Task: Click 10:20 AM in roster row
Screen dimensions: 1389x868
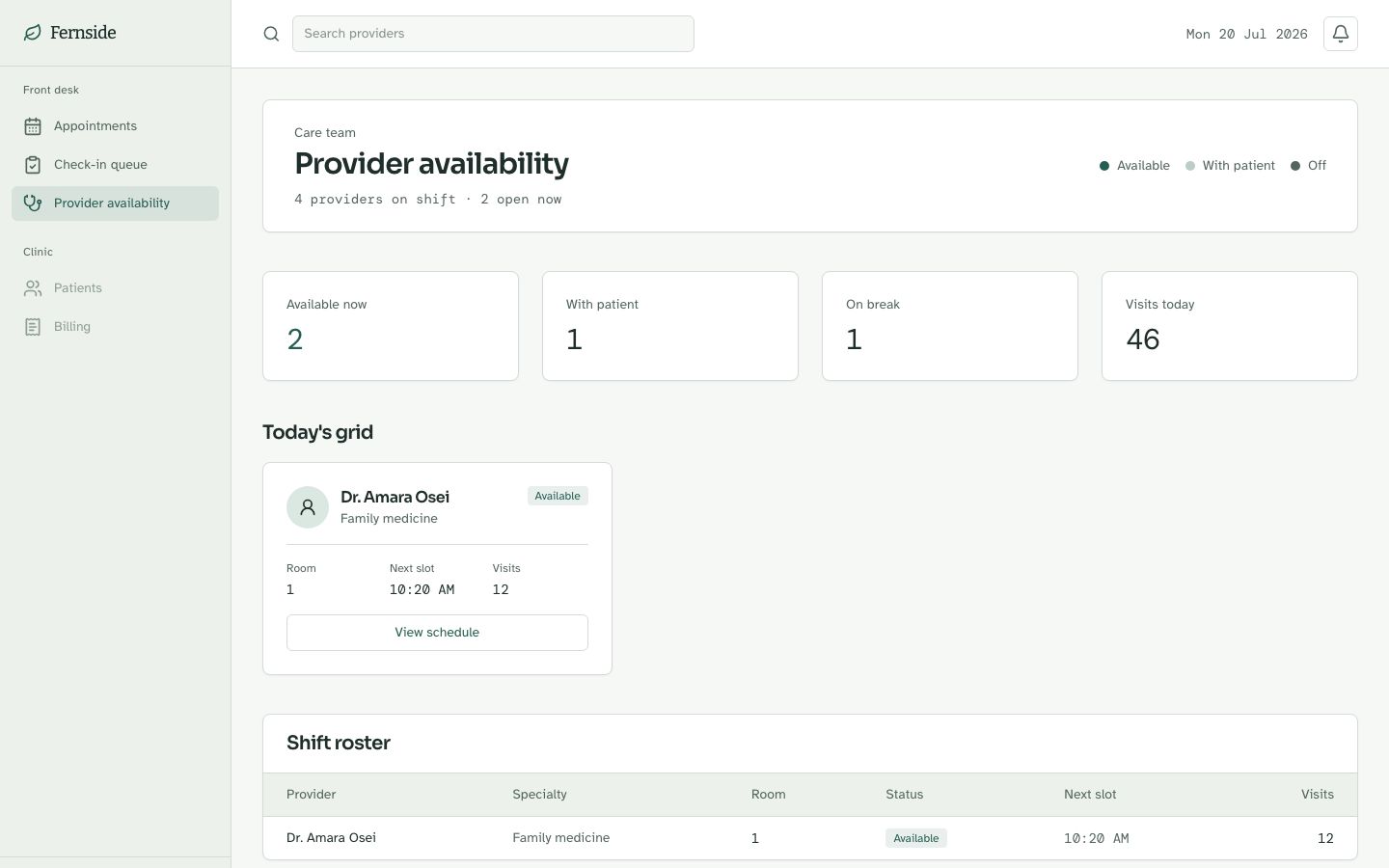Action: coord(1096,839)
